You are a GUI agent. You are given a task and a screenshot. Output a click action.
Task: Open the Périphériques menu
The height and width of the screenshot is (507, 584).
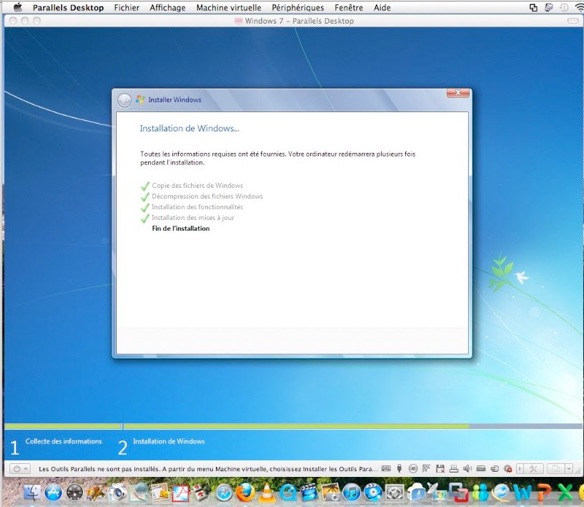coord(298,7)
